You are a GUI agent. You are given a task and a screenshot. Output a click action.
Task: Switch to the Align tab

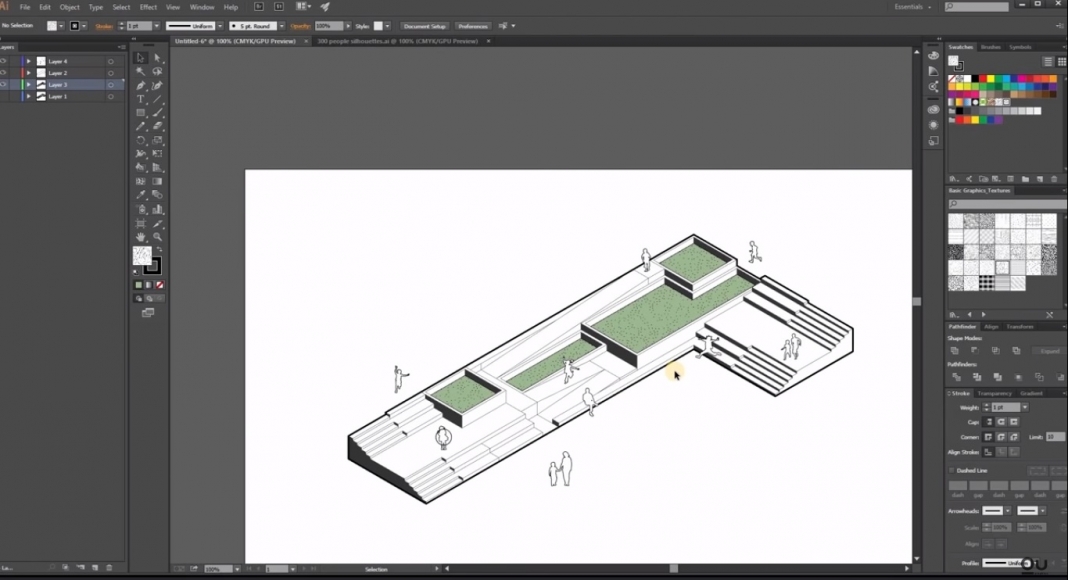(x=990, y=326)
